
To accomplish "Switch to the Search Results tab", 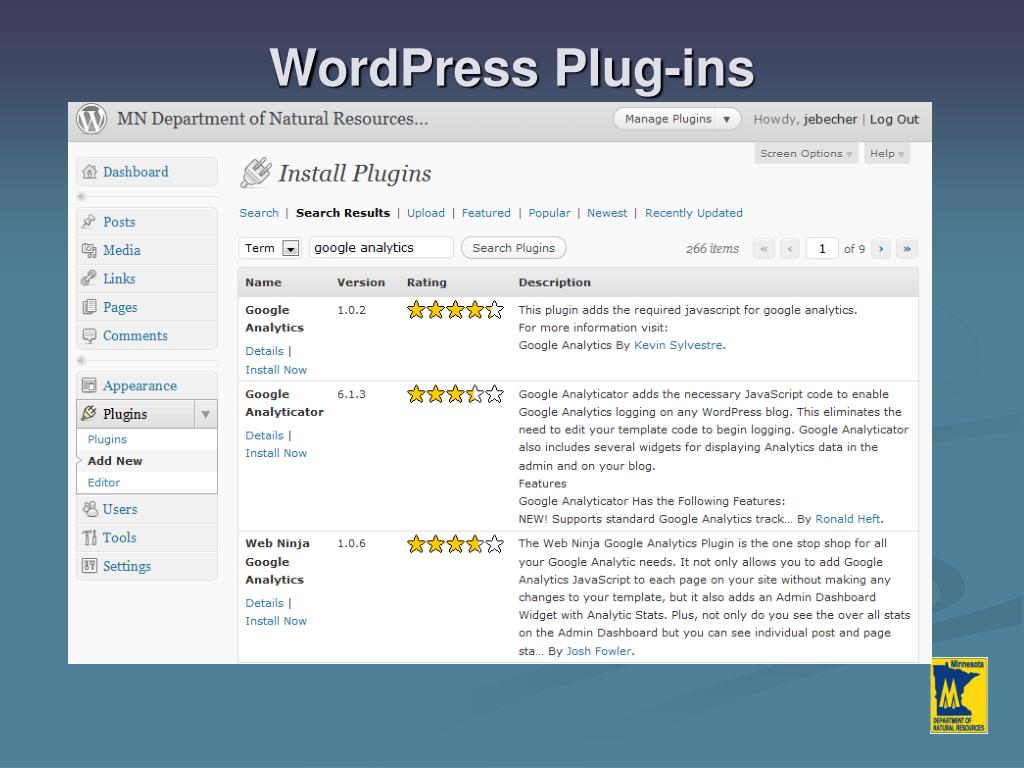I will pyautogui.click(x=343, y=213).
